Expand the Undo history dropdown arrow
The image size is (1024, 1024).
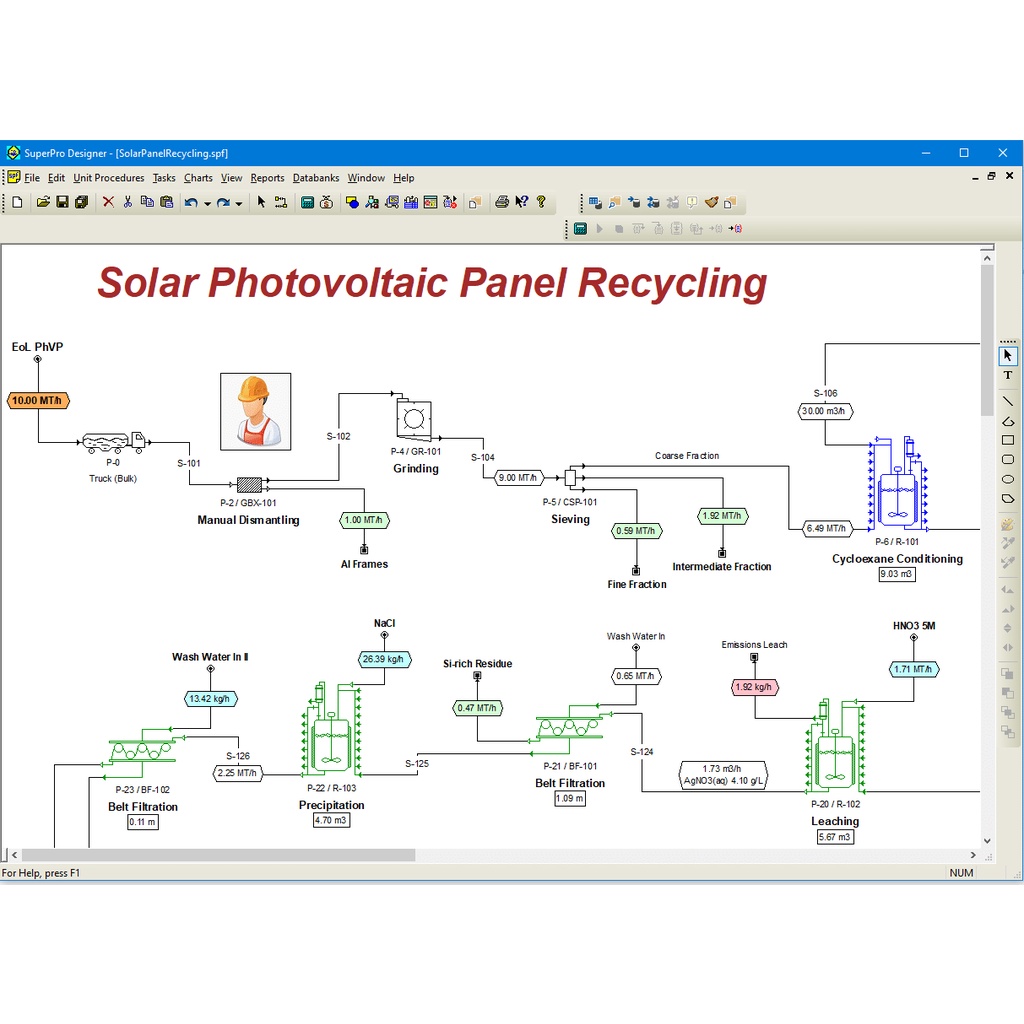point(207,203)
